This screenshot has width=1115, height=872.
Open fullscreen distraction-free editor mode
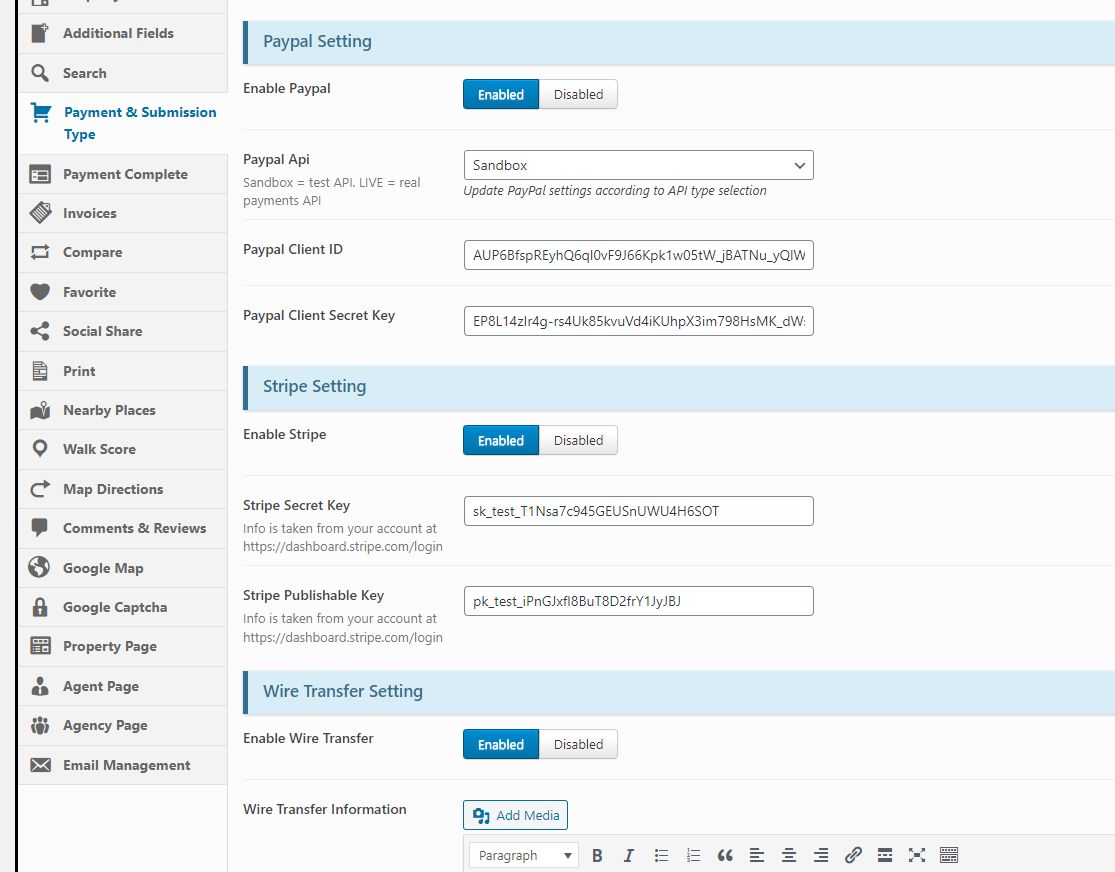(x=917, y=855)
